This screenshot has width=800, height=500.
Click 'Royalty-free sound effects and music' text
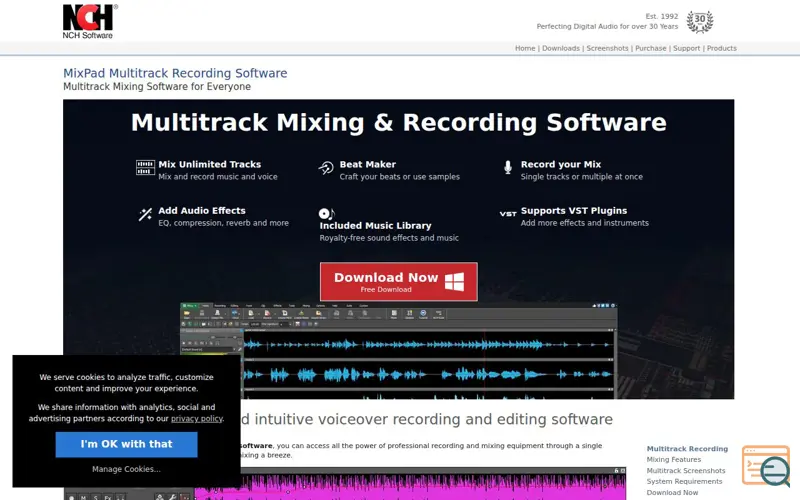pyautogui.click(x=389, y=238)
